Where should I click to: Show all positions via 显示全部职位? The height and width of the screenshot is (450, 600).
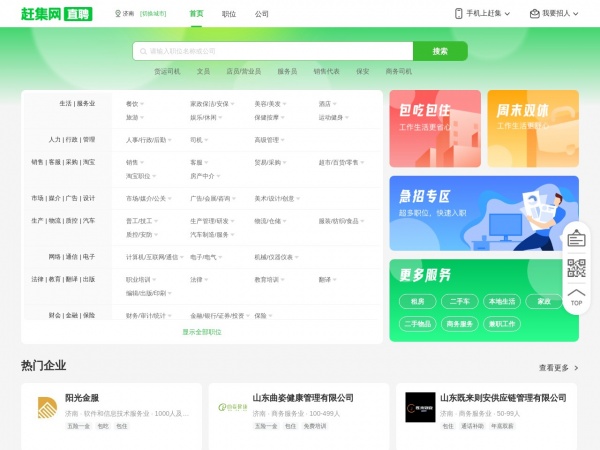click(202, 331)
